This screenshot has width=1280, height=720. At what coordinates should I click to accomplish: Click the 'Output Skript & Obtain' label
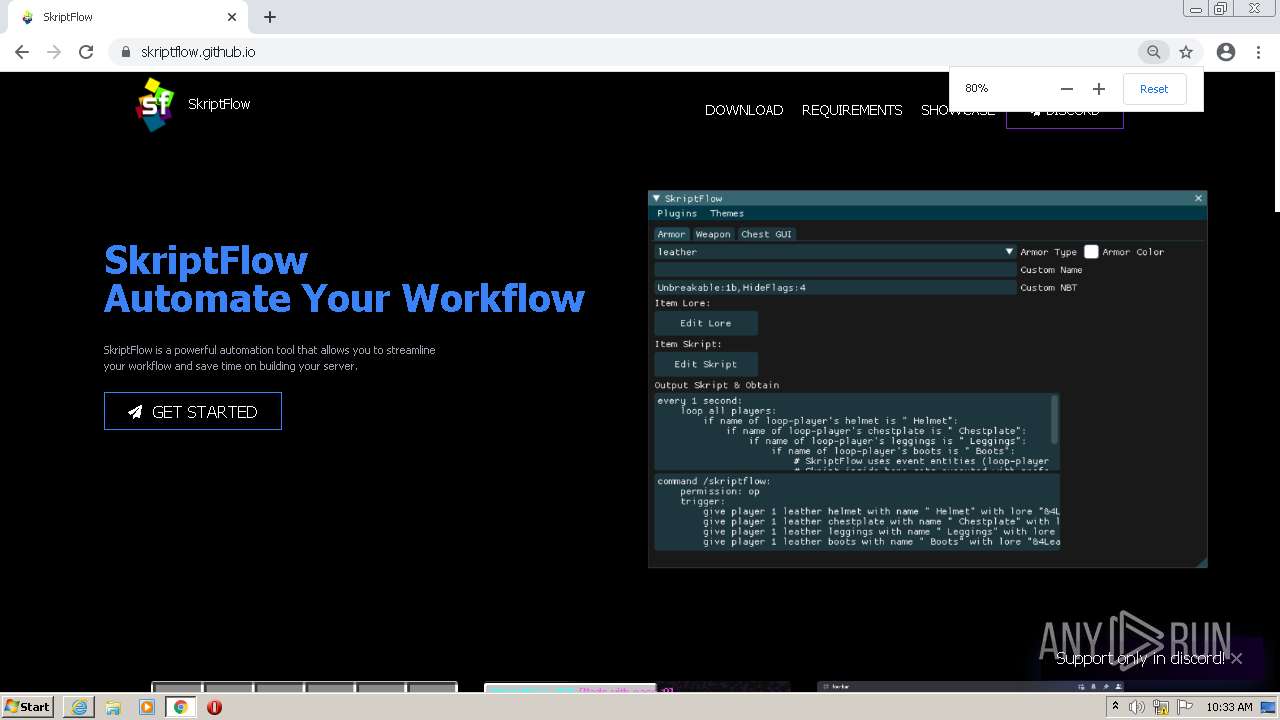(x=717, y=385)
